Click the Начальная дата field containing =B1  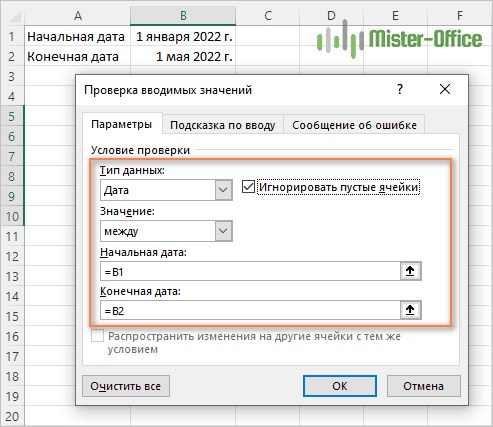(x=250, y=271)
